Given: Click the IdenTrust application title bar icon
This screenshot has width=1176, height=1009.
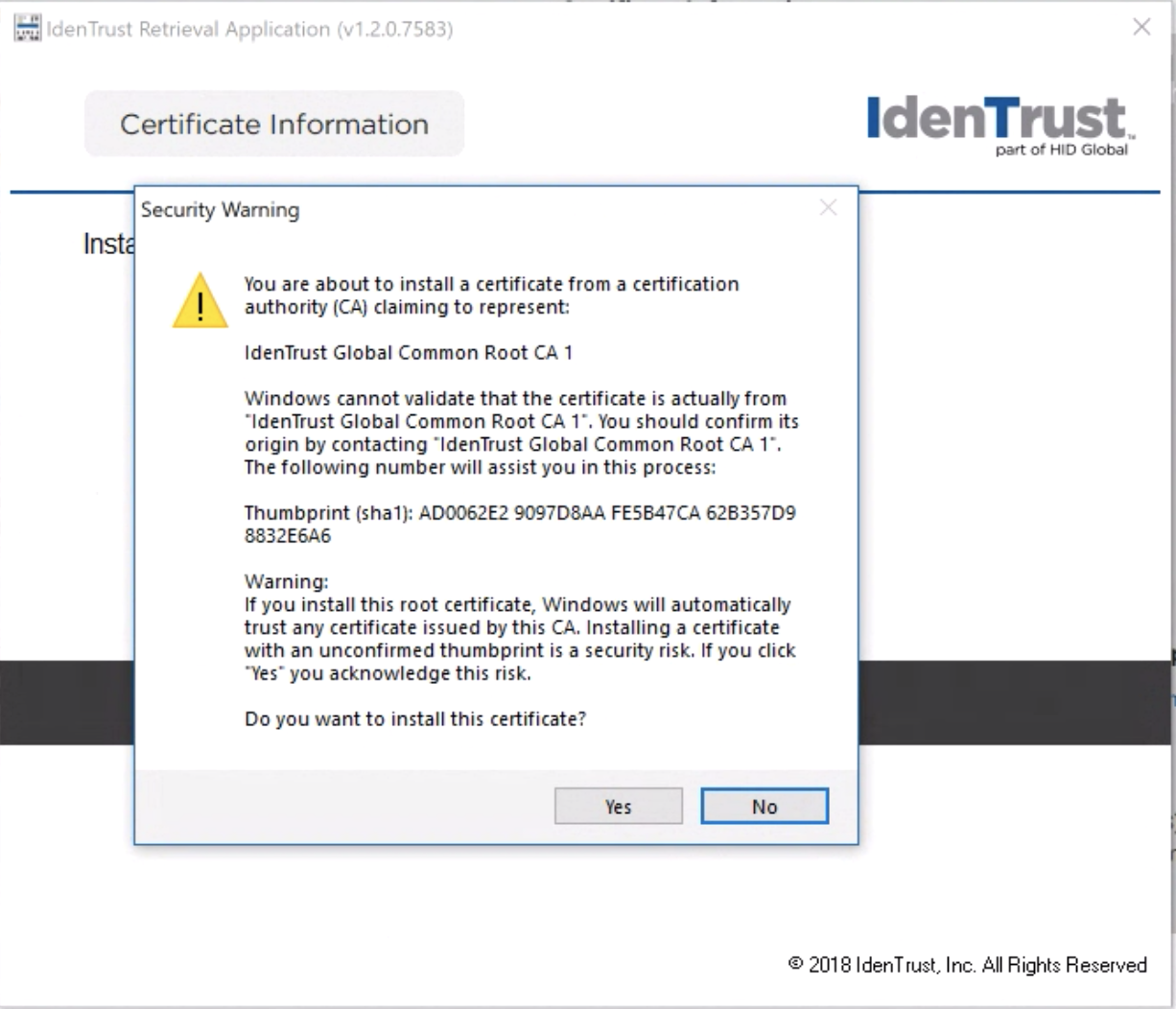Looking at the screenshot, I should pyautogui.click(x=27, y=28).
